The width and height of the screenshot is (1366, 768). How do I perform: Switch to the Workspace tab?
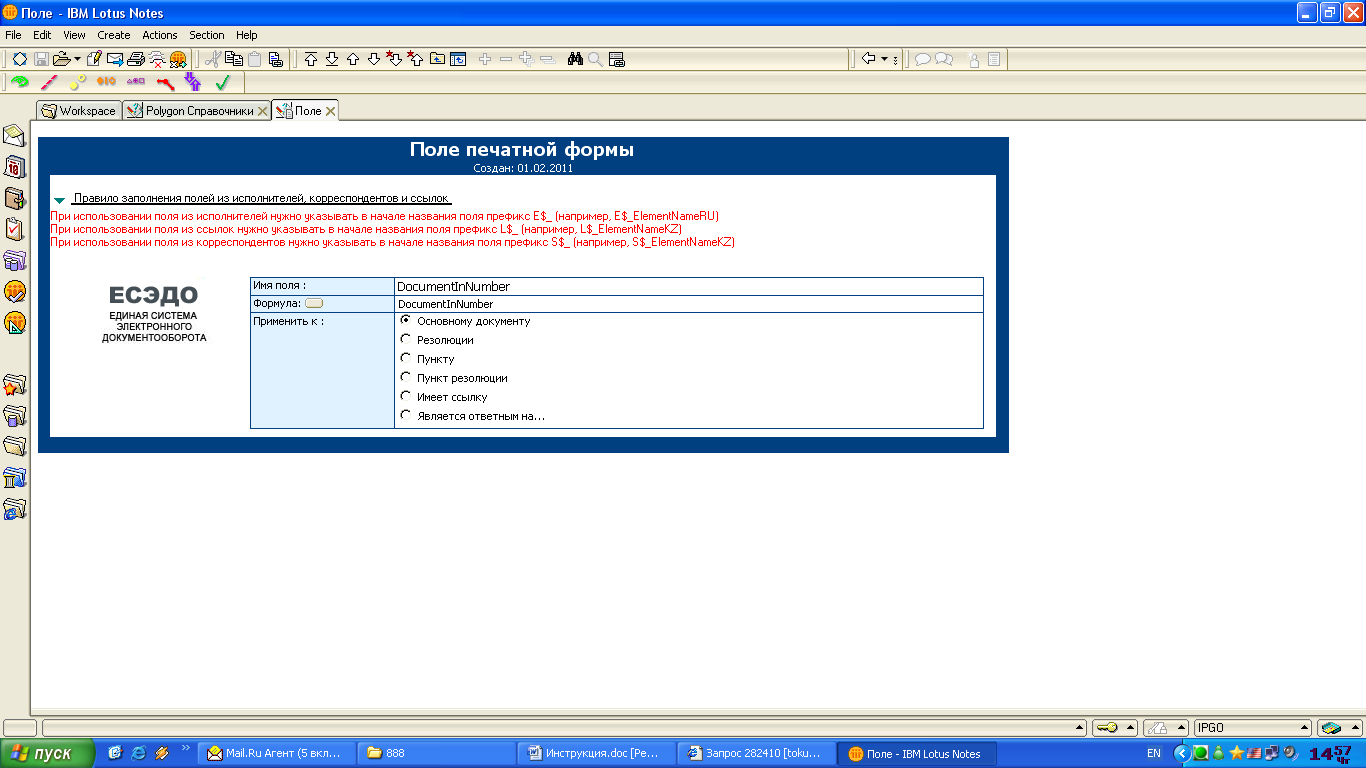pos(78,111)
